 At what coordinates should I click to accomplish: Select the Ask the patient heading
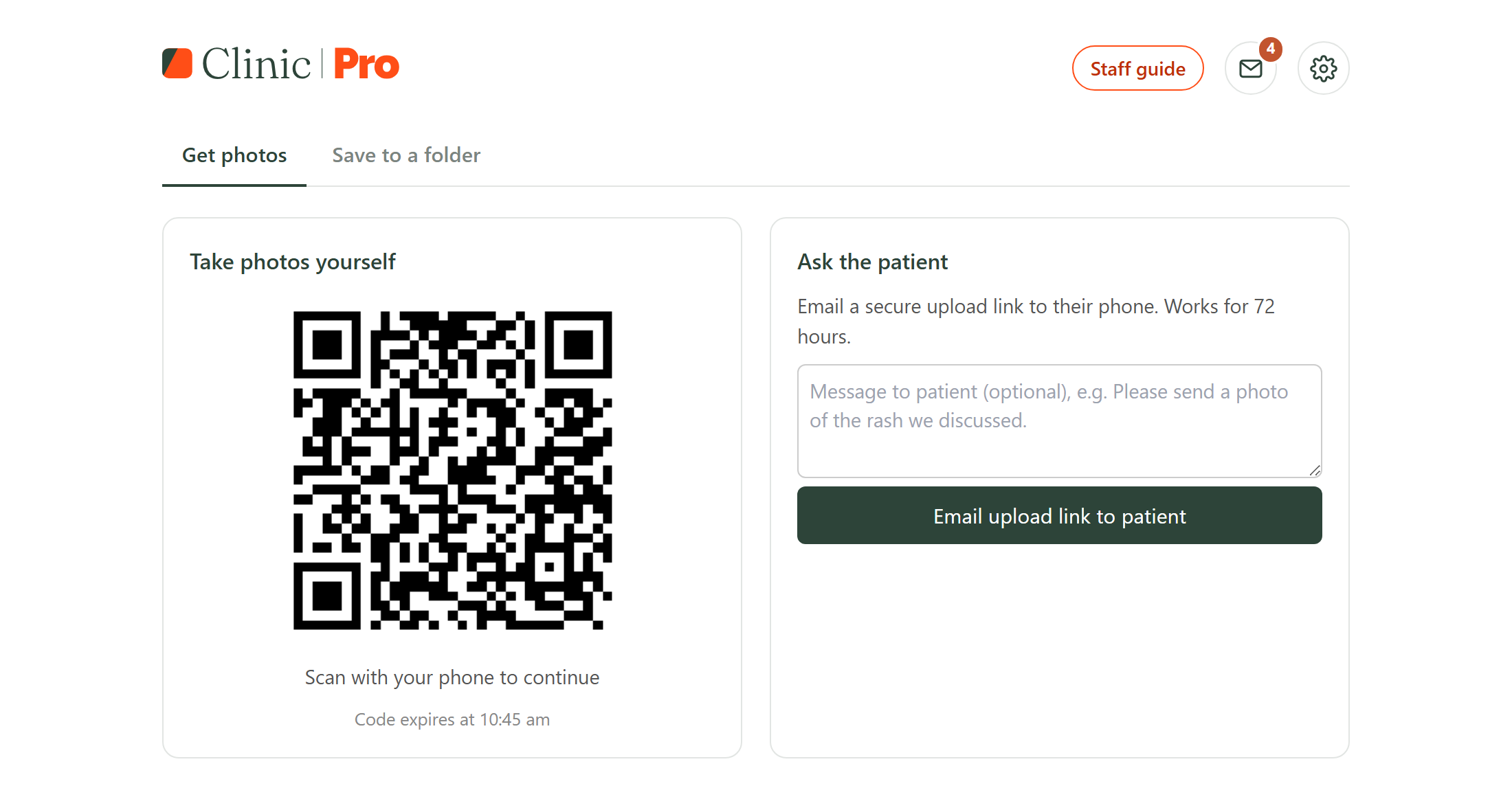click(x=872, y=262)
